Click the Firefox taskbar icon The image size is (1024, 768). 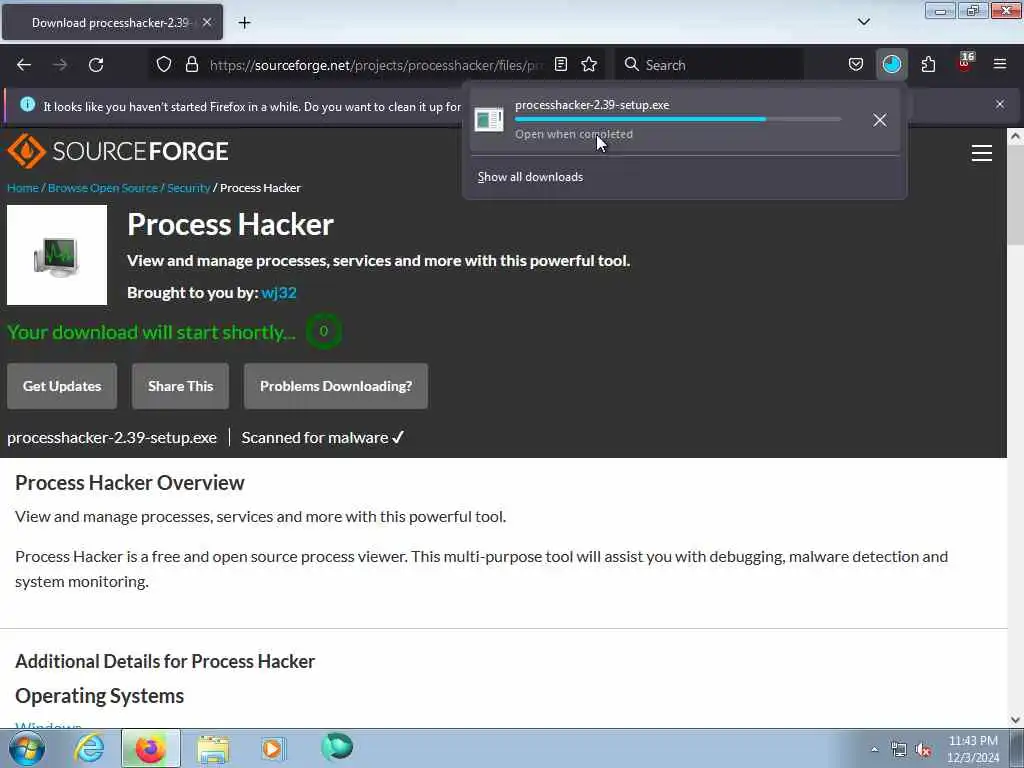(150, 748)
